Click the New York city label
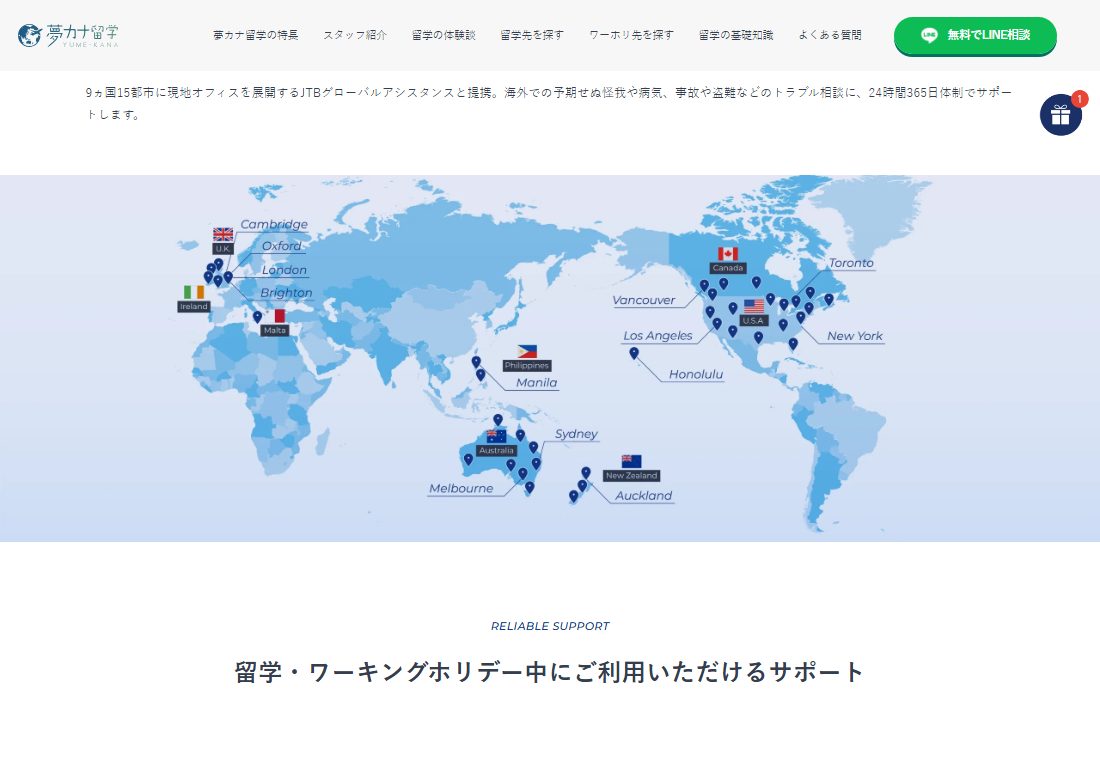Screen dimensions: 1100x760 pos(854,336)
